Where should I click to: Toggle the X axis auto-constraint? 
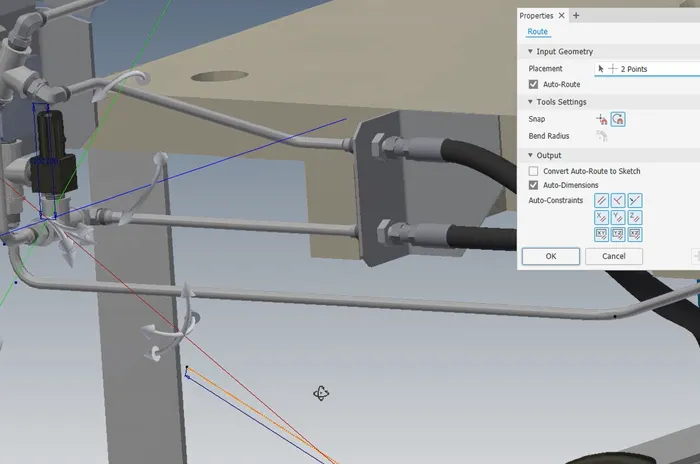[x=602, y=217]
